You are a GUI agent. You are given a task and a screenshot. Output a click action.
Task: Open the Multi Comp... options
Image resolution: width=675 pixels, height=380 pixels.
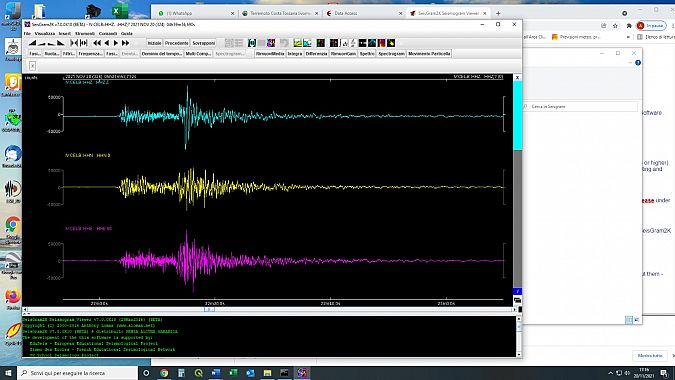coord(198,54)
